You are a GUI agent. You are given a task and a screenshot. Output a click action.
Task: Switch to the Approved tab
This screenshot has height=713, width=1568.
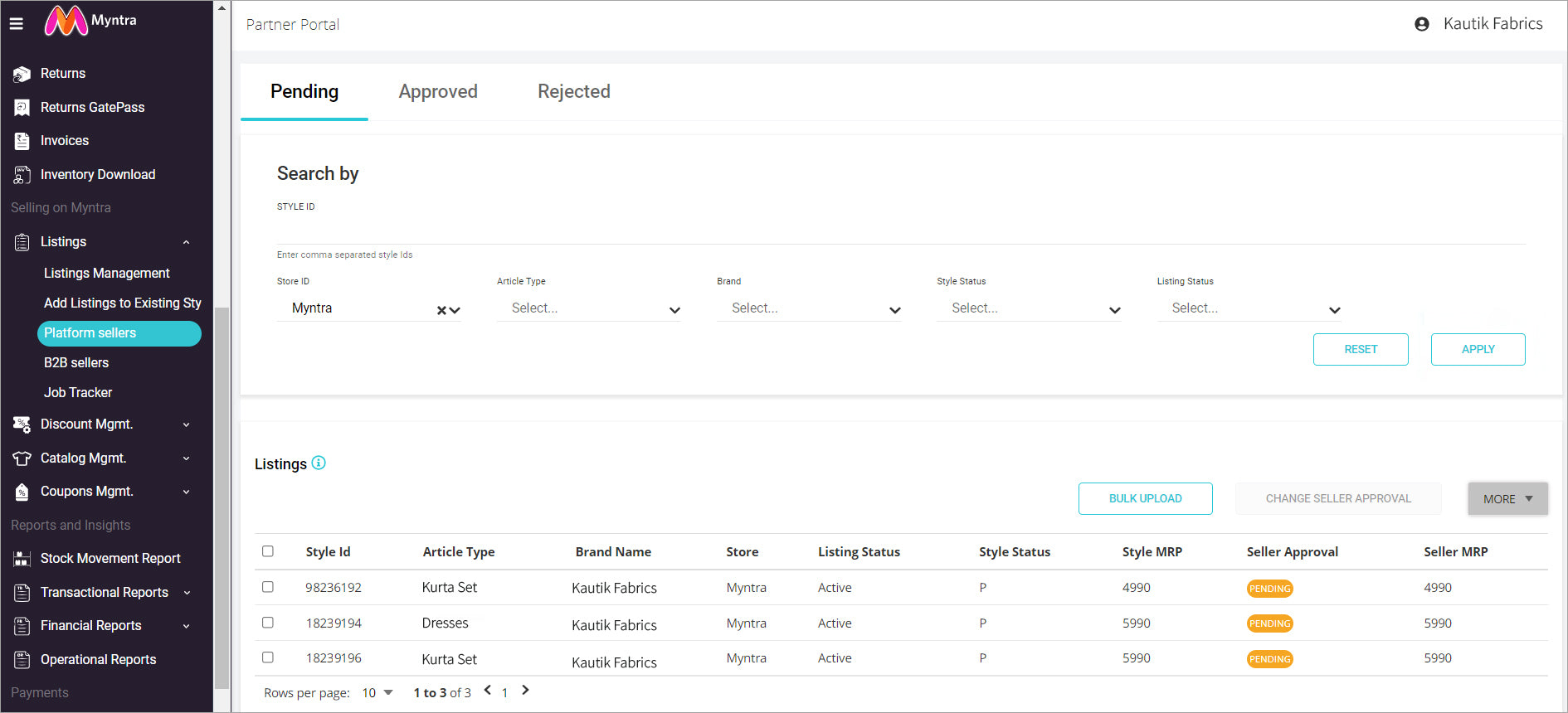438,91
